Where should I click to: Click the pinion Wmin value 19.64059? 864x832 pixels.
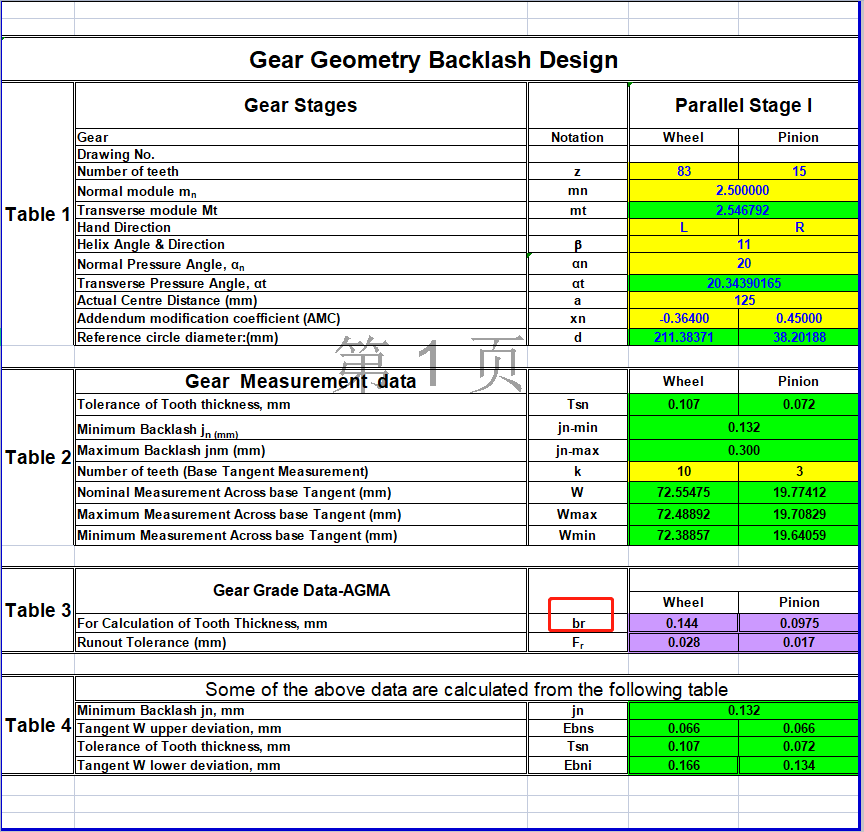798,535
